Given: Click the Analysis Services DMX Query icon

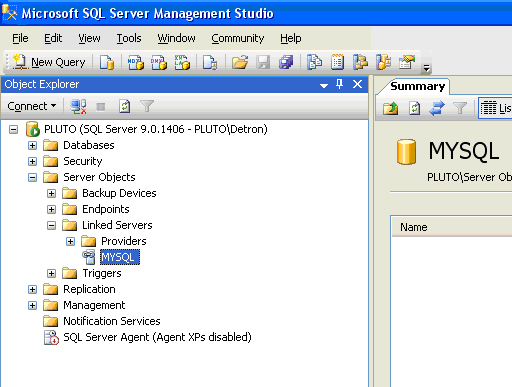Looking at the screenshot, I should pyautogui.click(x=159, y=62).
